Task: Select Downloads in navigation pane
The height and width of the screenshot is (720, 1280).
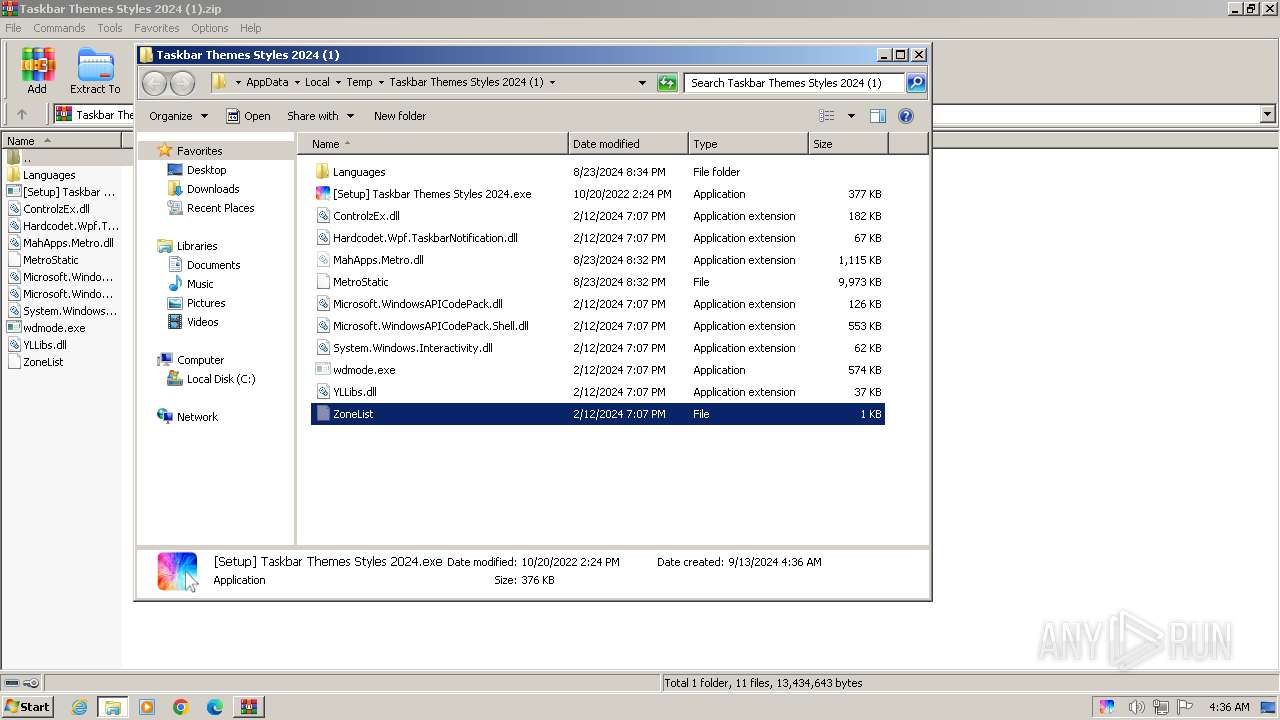Action: point(213,189)
